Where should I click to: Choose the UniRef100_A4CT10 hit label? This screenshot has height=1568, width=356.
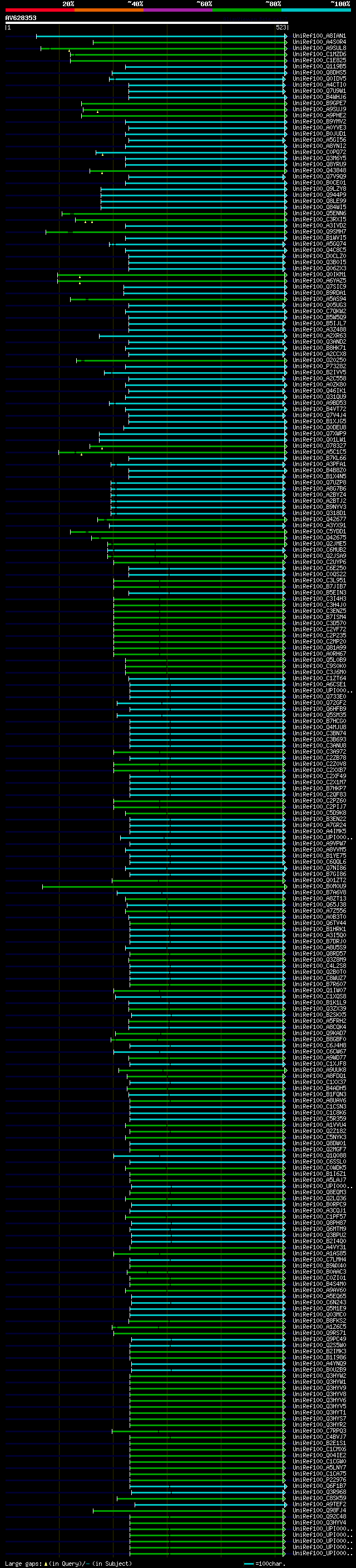coord(319,85)
